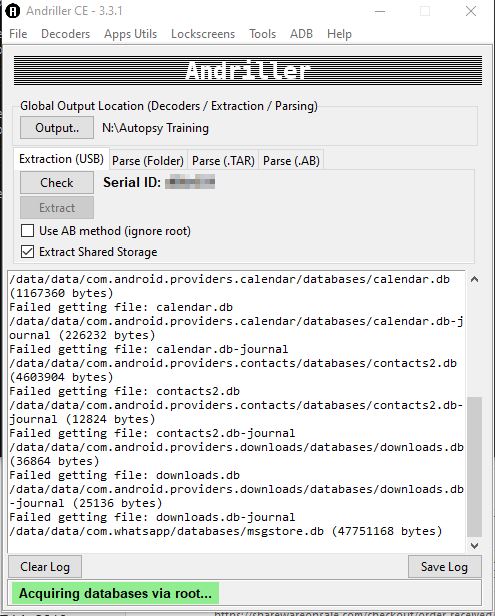
Task: Click the Output.. button
Action: pos(57,128)
